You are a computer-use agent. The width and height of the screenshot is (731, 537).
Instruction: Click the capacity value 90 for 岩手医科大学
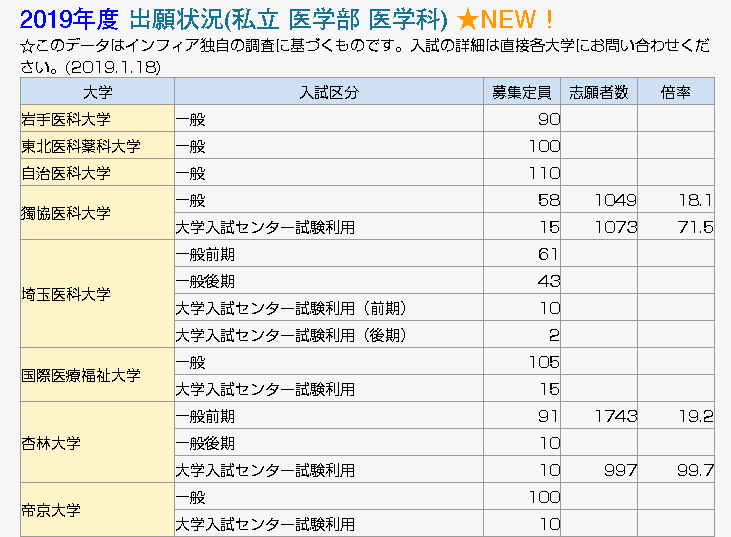tap(549, 119)
